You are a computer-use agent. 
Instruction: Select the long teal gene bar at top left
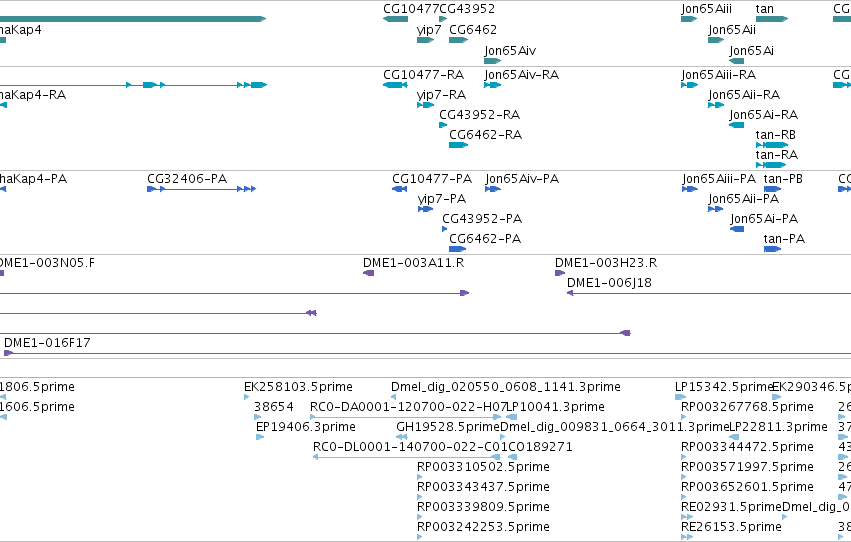133,19
